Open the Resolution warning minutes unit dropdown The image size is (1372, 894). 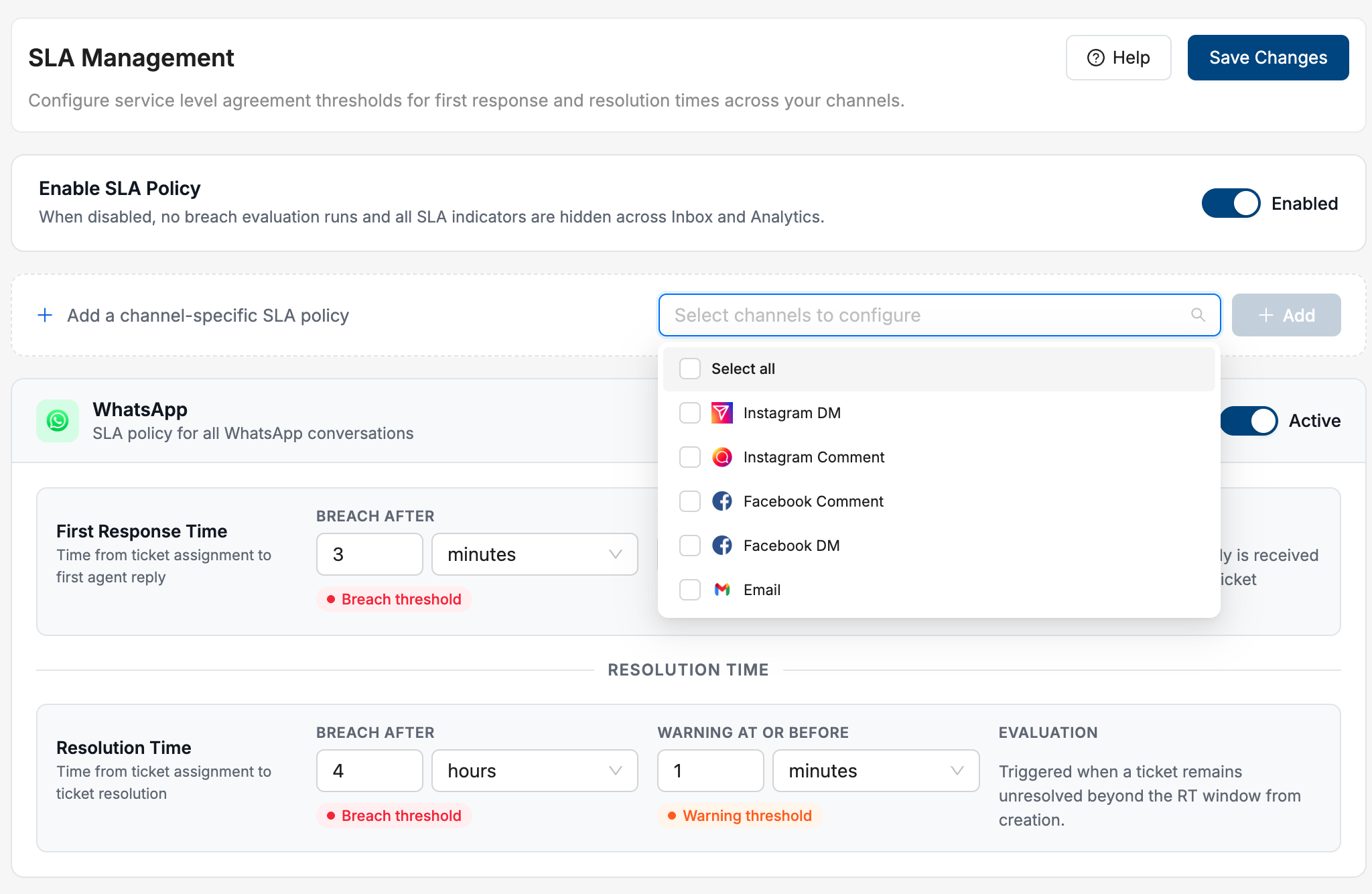click(x=876, y=771)
